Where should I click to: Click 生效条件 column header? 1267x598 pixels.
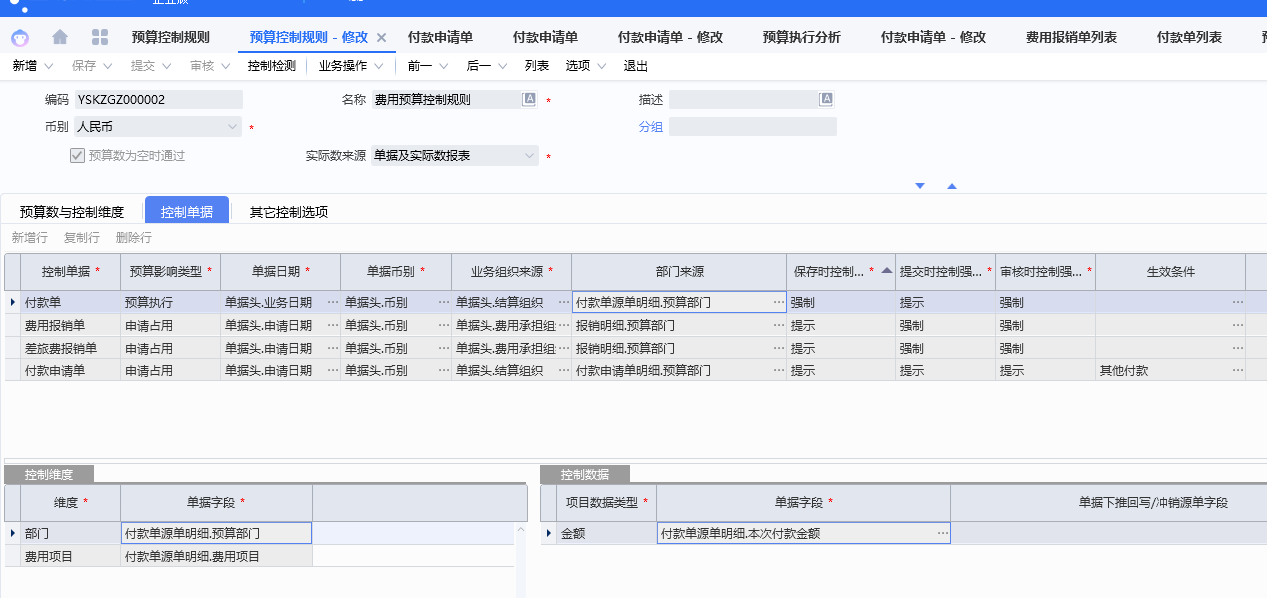[1170, 271]
